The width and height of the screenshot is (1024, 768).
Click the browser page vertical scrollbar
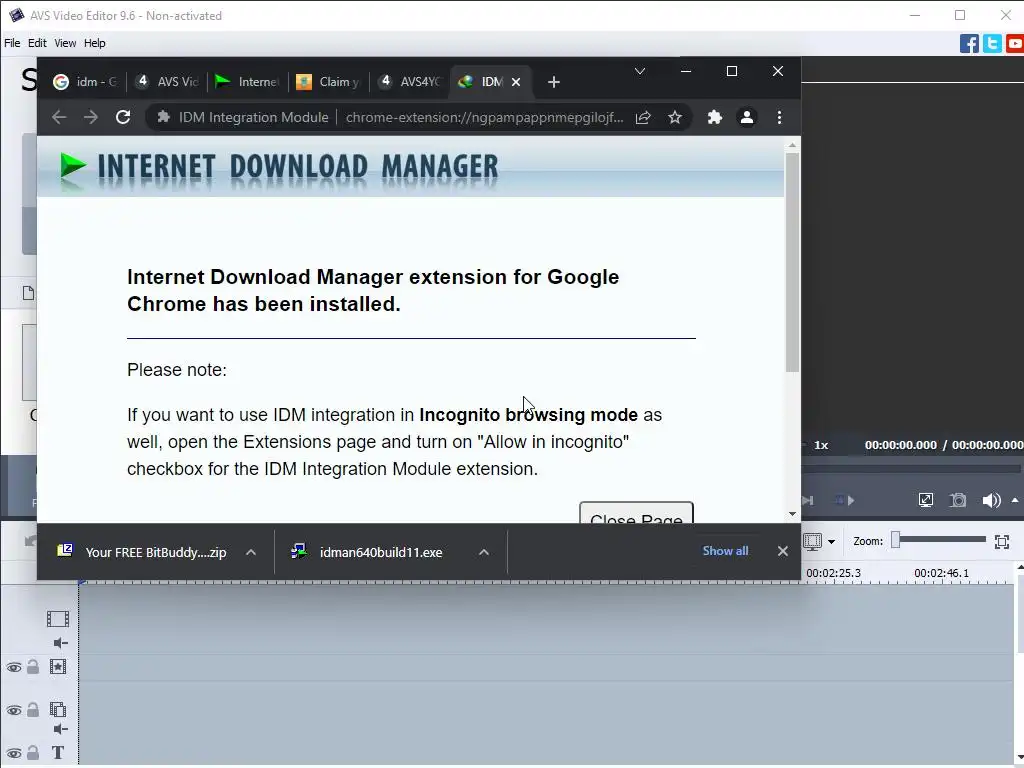792,263
